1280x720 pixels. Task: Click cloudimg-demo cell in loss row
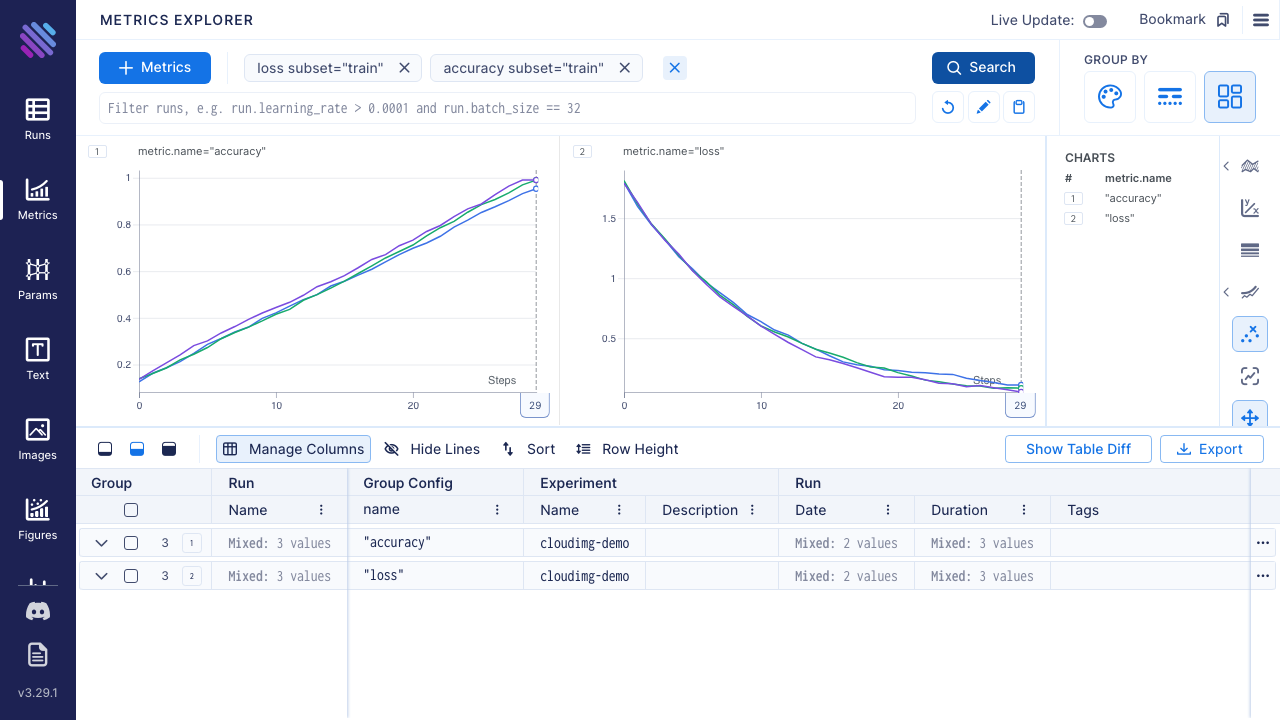coord(585,576)
